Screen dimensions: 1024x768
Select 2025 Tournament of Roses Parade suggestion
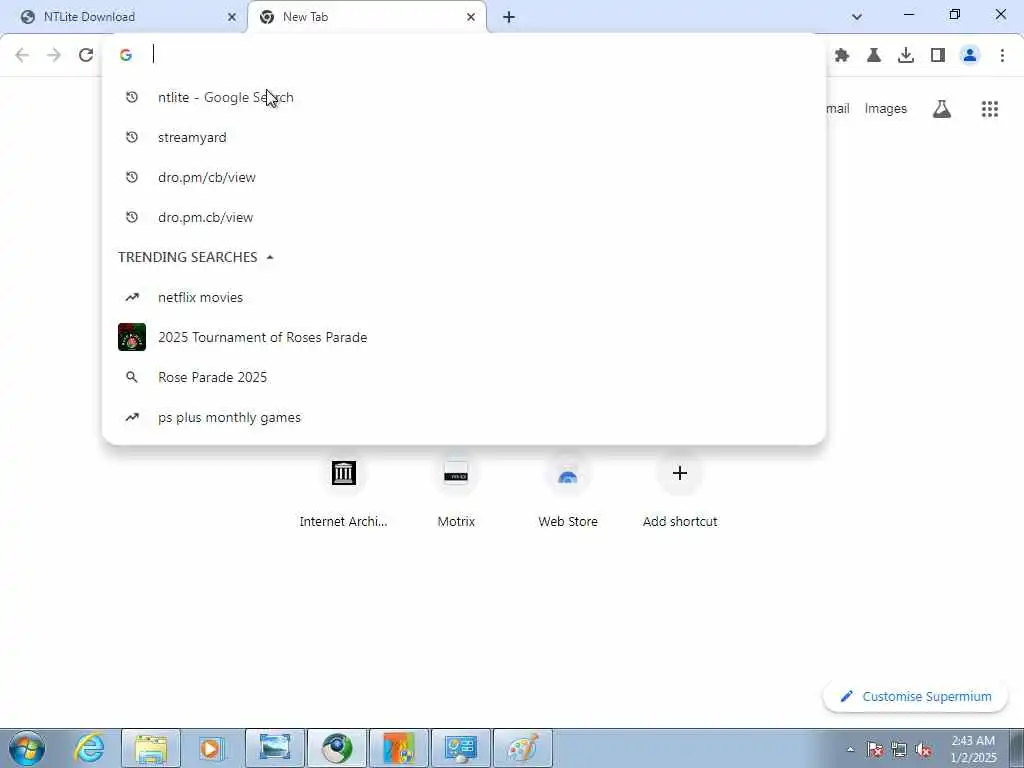(x=464, y=337)
